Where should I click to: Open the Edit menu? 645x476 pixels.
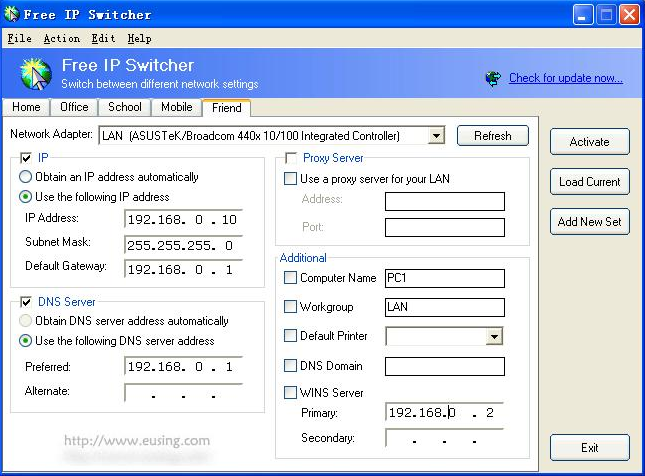tap(103, 39)
